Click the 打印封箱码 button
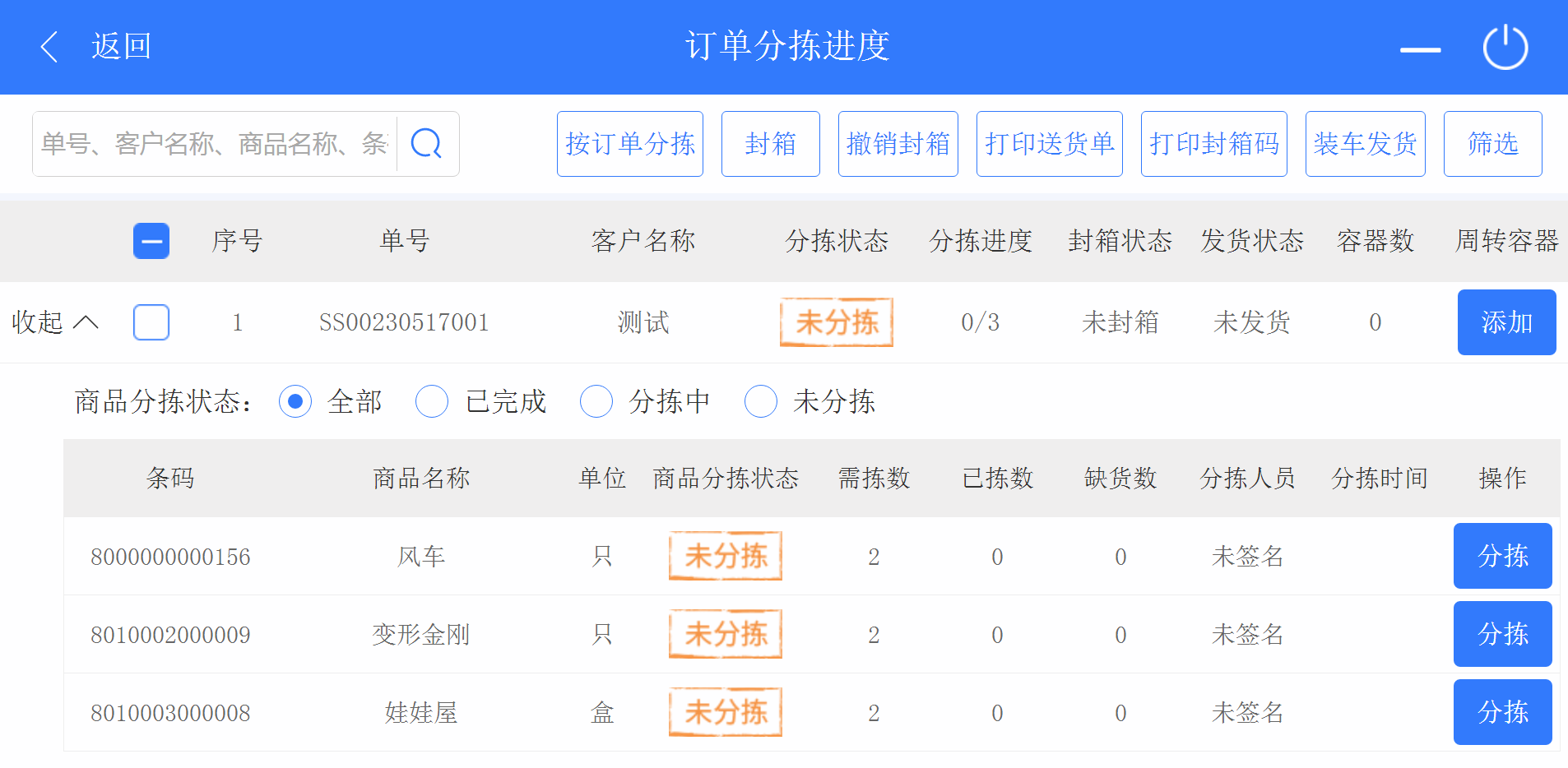 1213,144
